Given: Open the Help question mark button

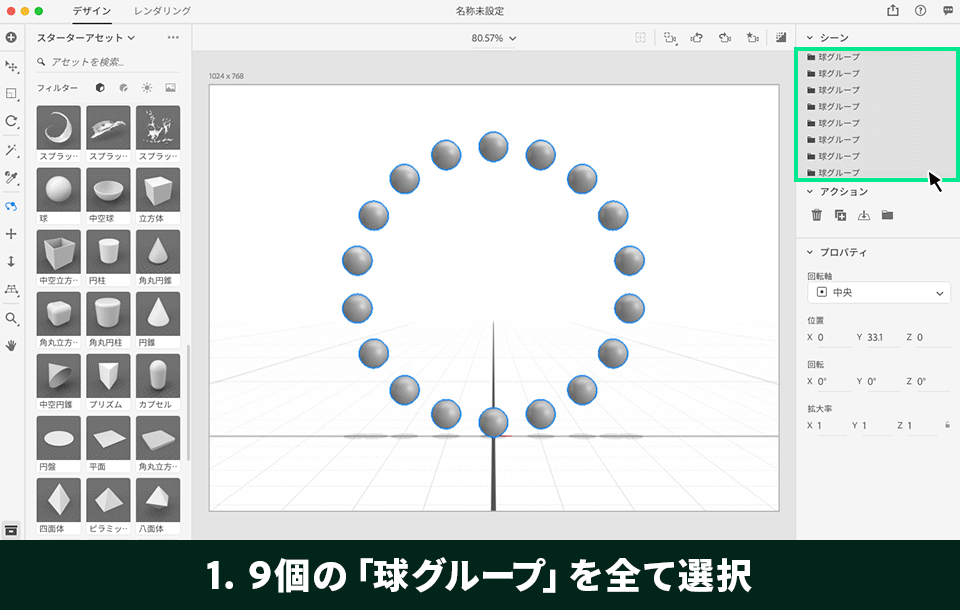Looking at the screenshot, I should pos(918,10).
